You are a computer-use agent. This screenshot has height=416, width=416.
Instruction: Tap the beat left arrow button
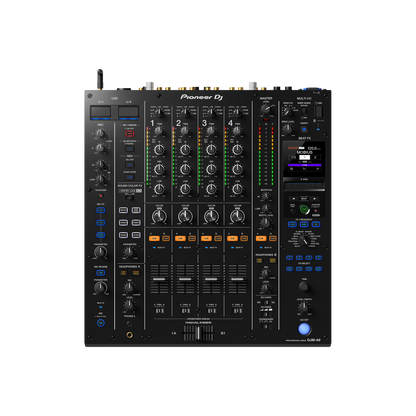point(294,199)
